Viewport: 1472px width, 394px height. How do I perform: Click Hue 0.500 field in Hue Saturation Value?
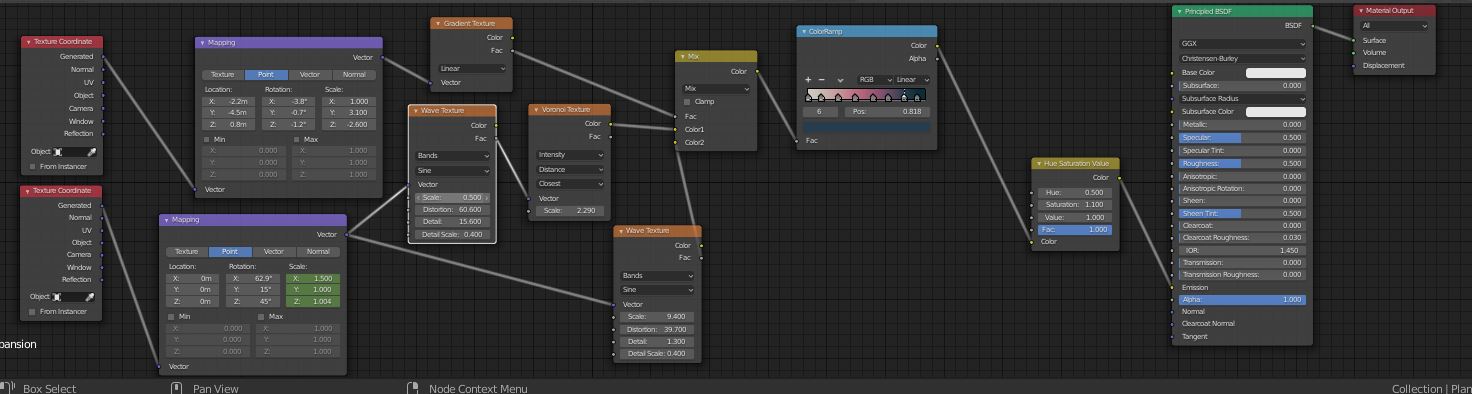point(1075,193)
